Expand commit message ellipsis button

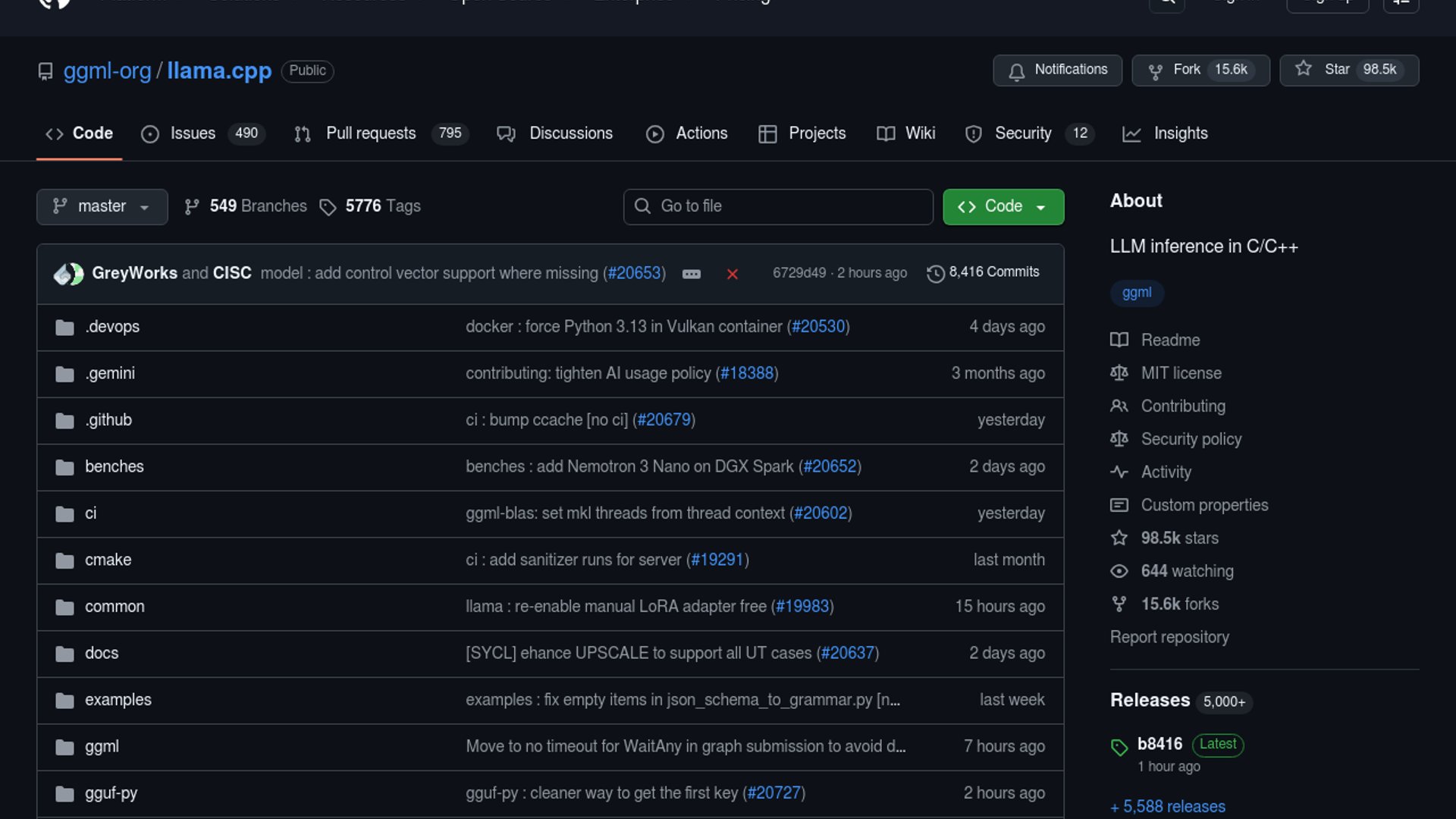[x=691, y=274]
